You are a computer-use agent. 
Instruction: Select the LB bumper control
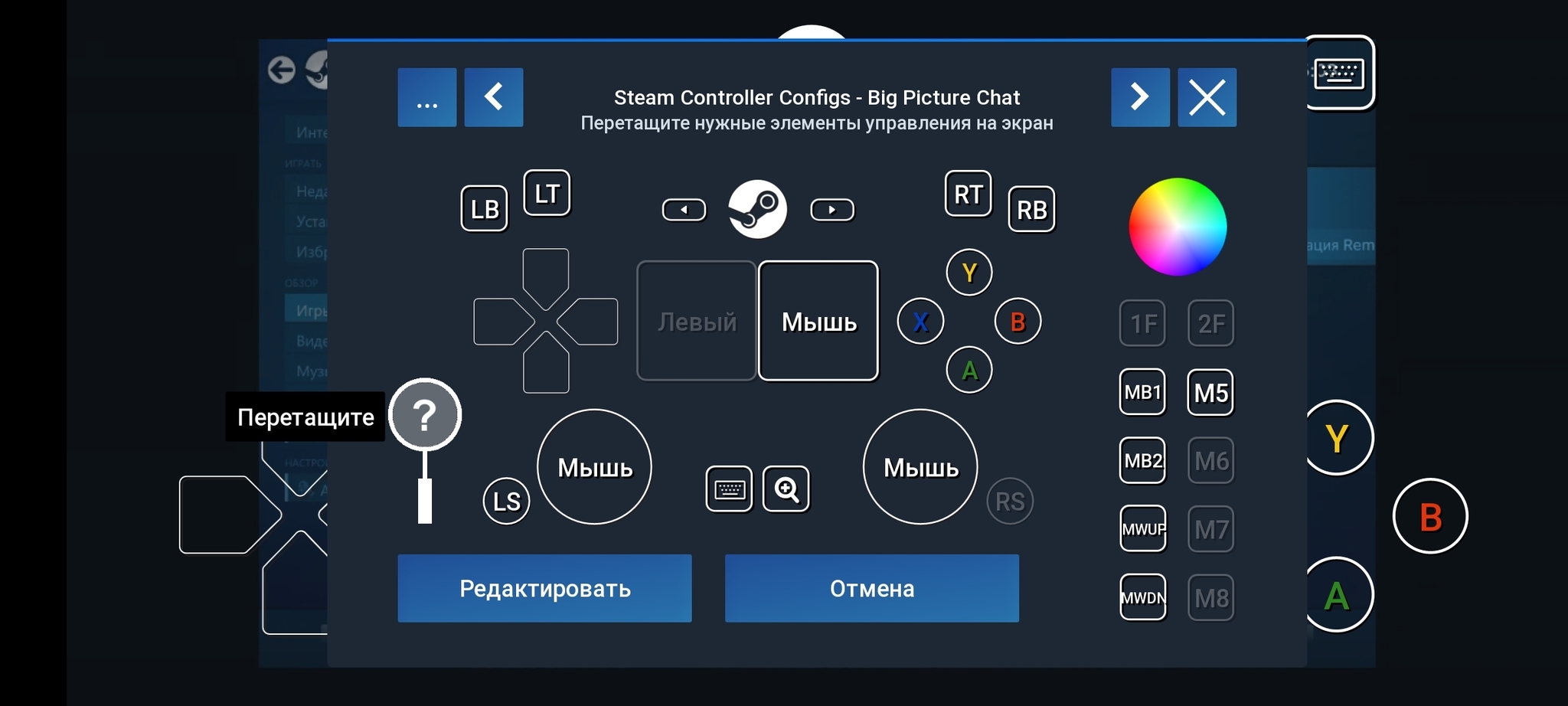coord(484,208)
